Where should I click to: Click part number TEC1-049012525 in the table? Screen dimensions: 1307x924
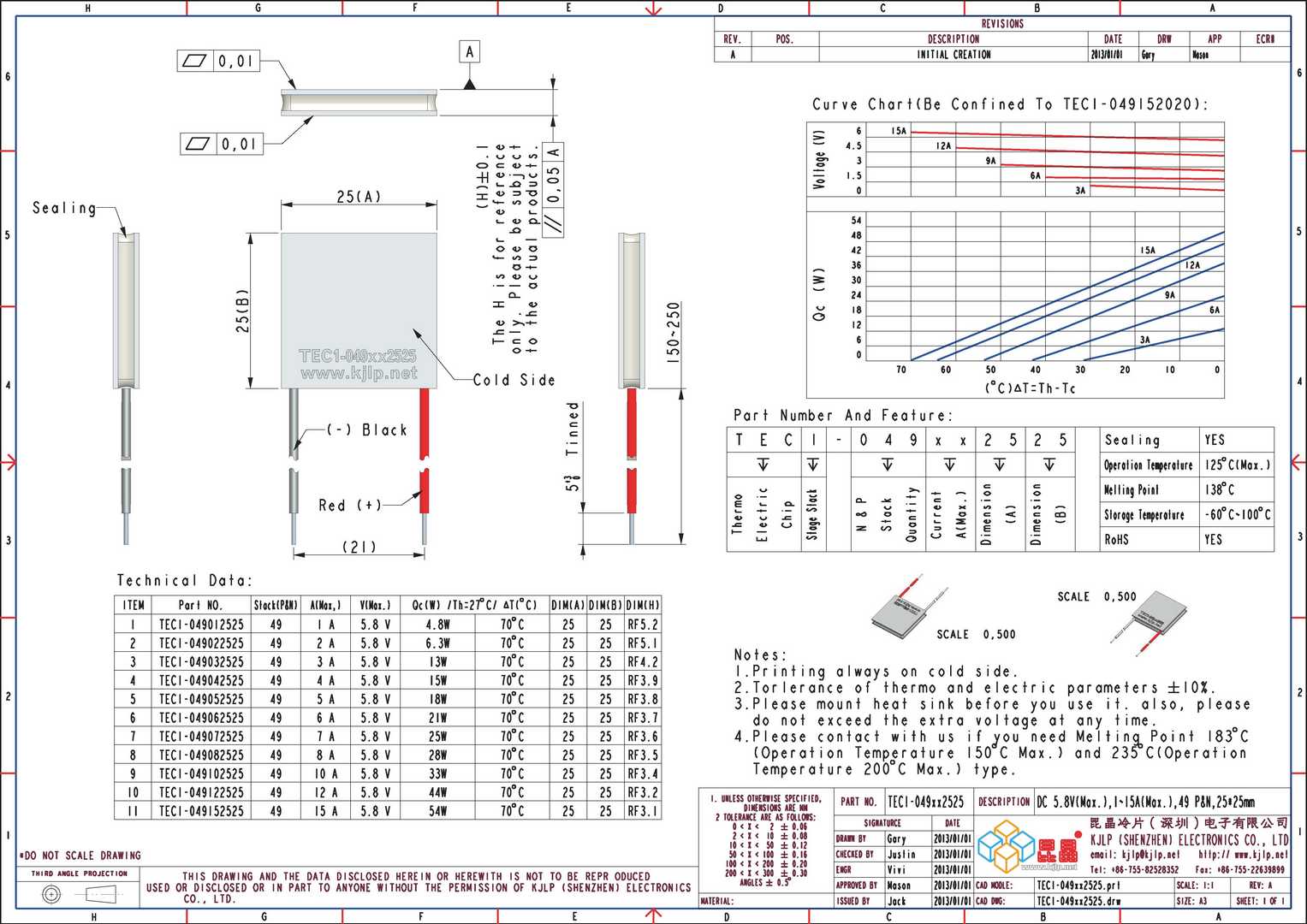pyautogui.click(x=201, y=625)
